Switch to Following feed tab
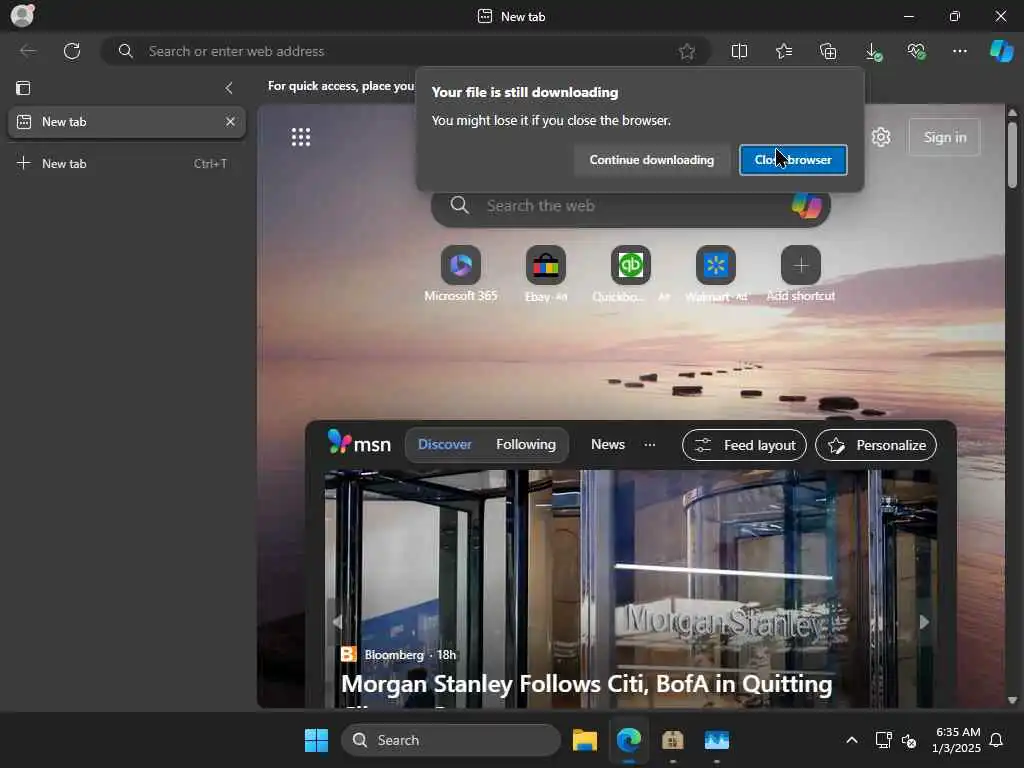Image resolution: width=1024 pixels, height=768 pixels. [x=526, y=444]
